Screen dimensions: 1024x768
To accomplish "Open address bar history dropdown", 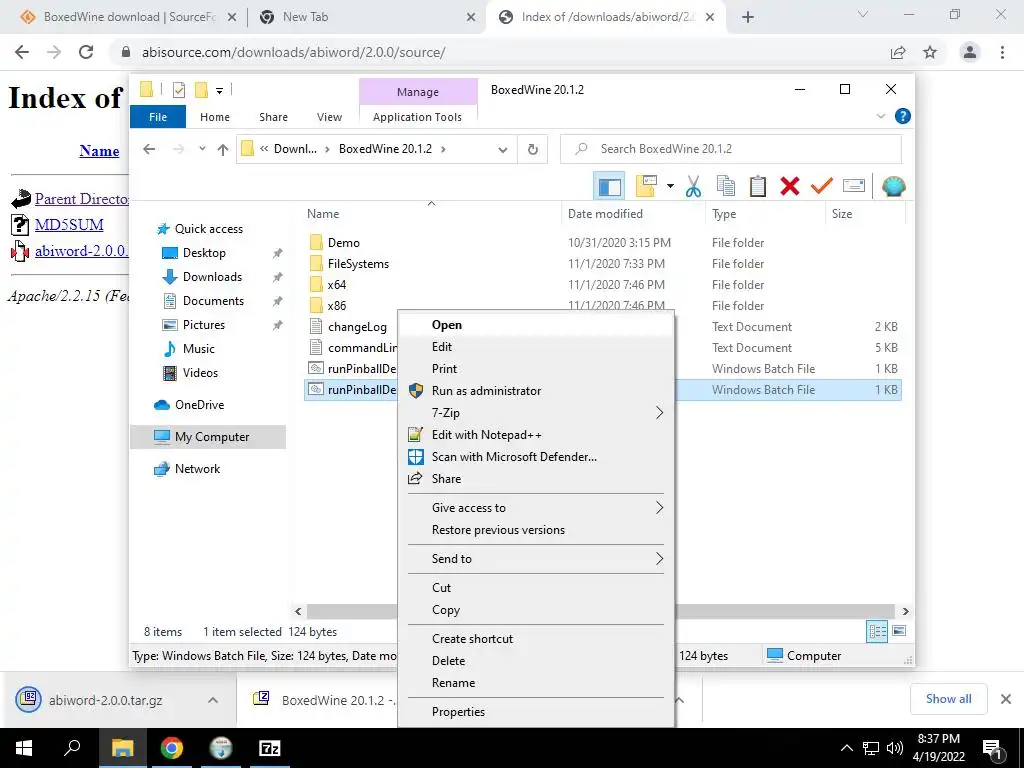I will tap(503, 150).
